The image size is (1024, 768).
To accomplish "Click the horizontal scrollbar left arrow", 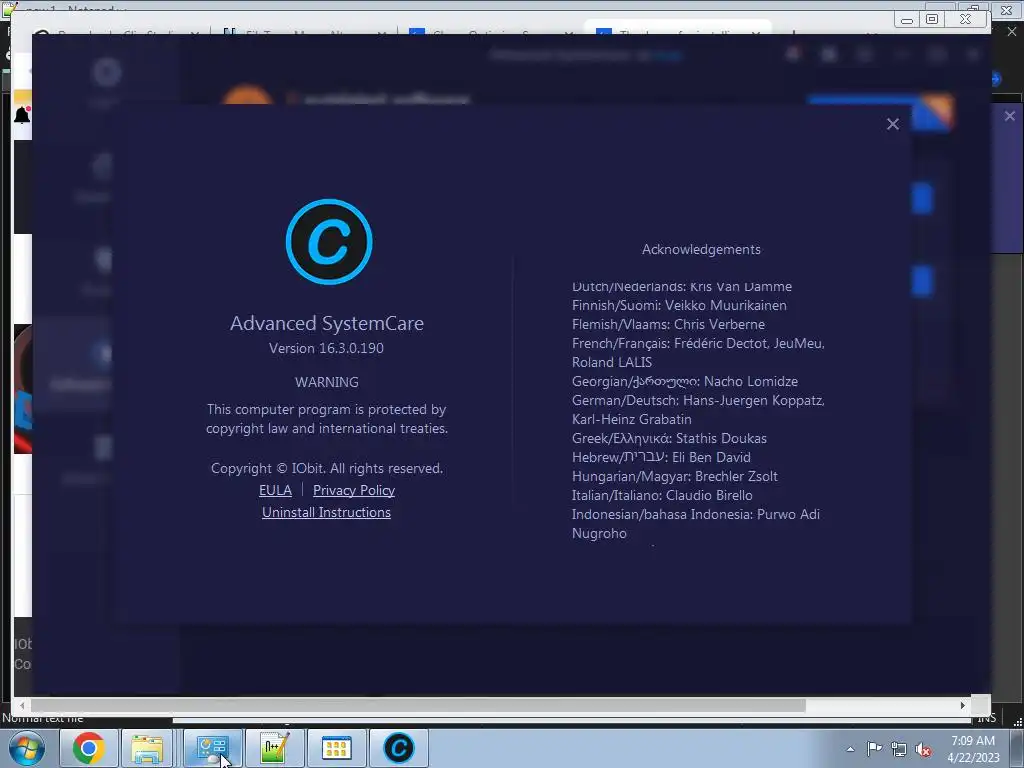I will (22, 705).
